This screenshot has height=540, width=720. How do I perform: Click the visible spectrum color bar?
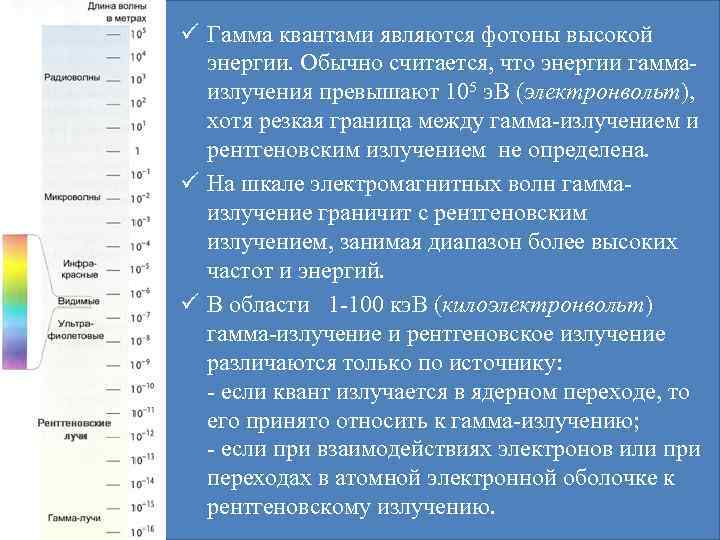click(15, 302)
